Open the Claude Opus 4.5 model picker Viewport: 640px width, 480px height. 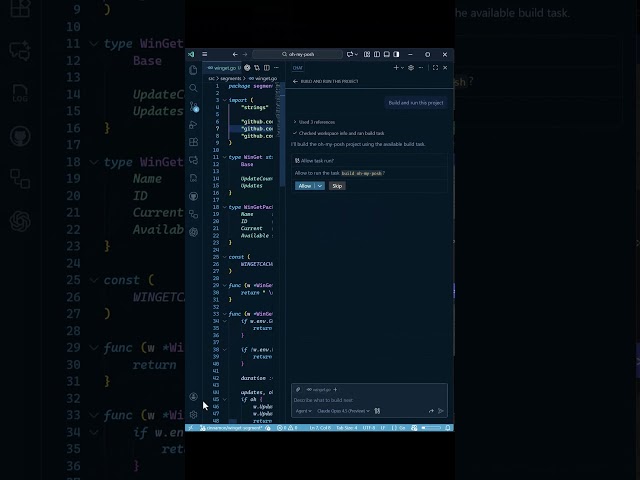point(343,411)
